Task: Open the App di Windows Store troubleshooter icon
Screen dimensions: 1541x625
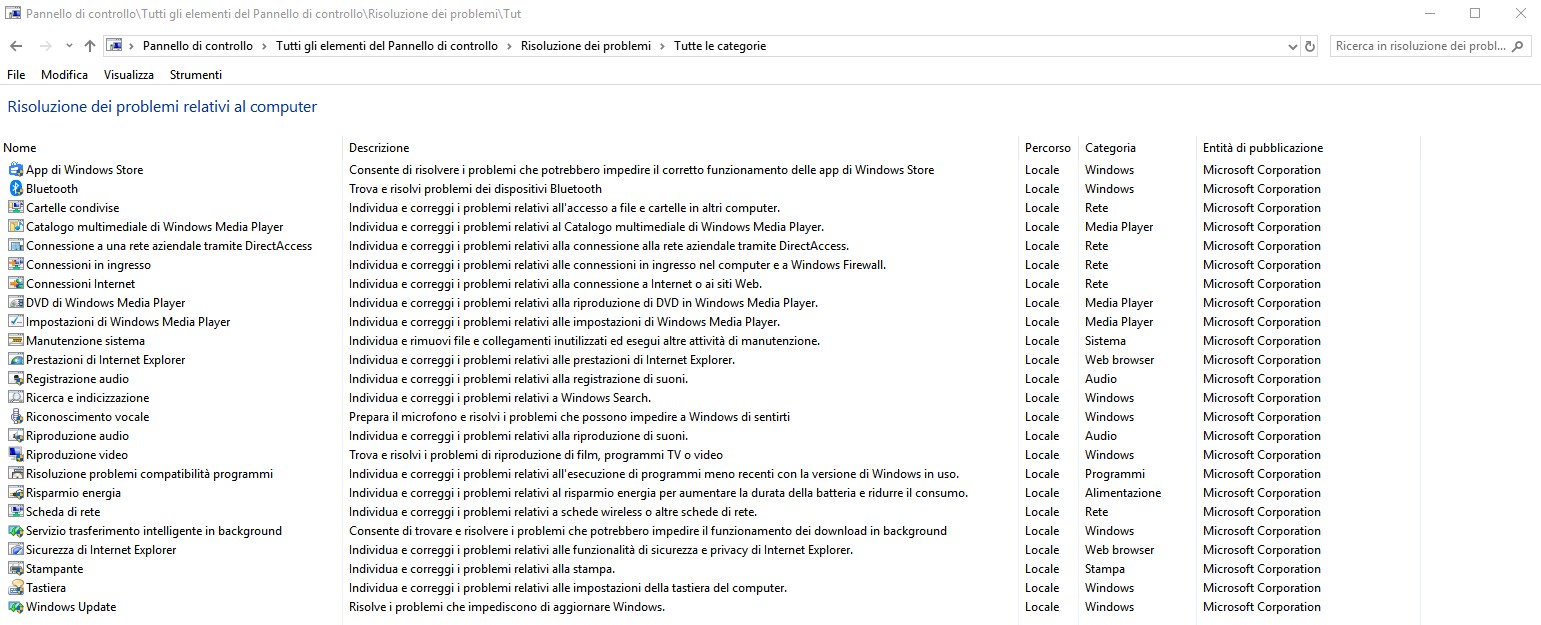Action: pyautogui.click(x=15, y=170)
